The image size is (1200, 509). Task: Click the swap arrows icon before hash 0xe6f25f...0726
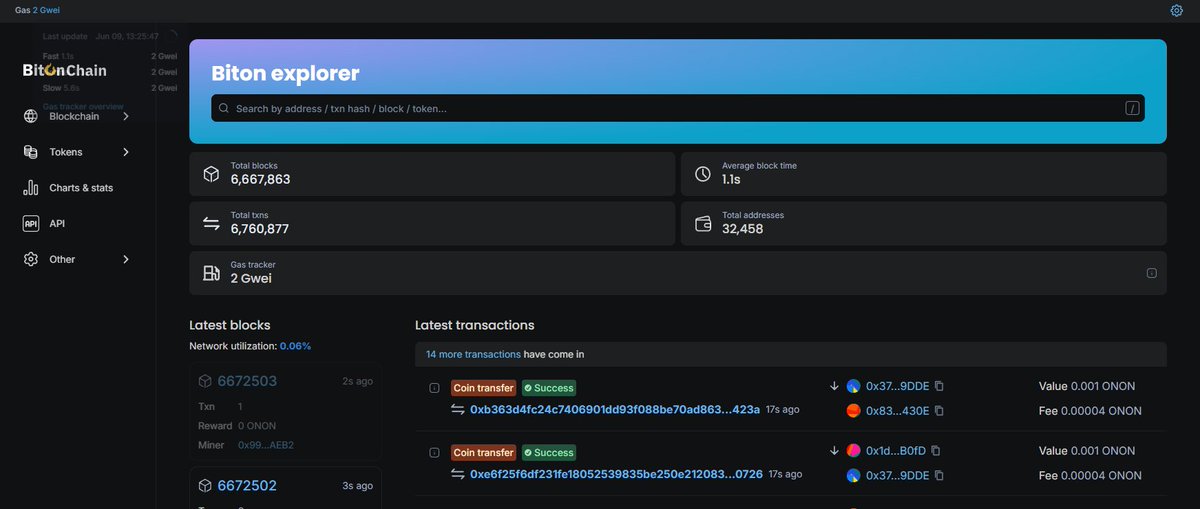pyautogui.click(x=458, y=475)
